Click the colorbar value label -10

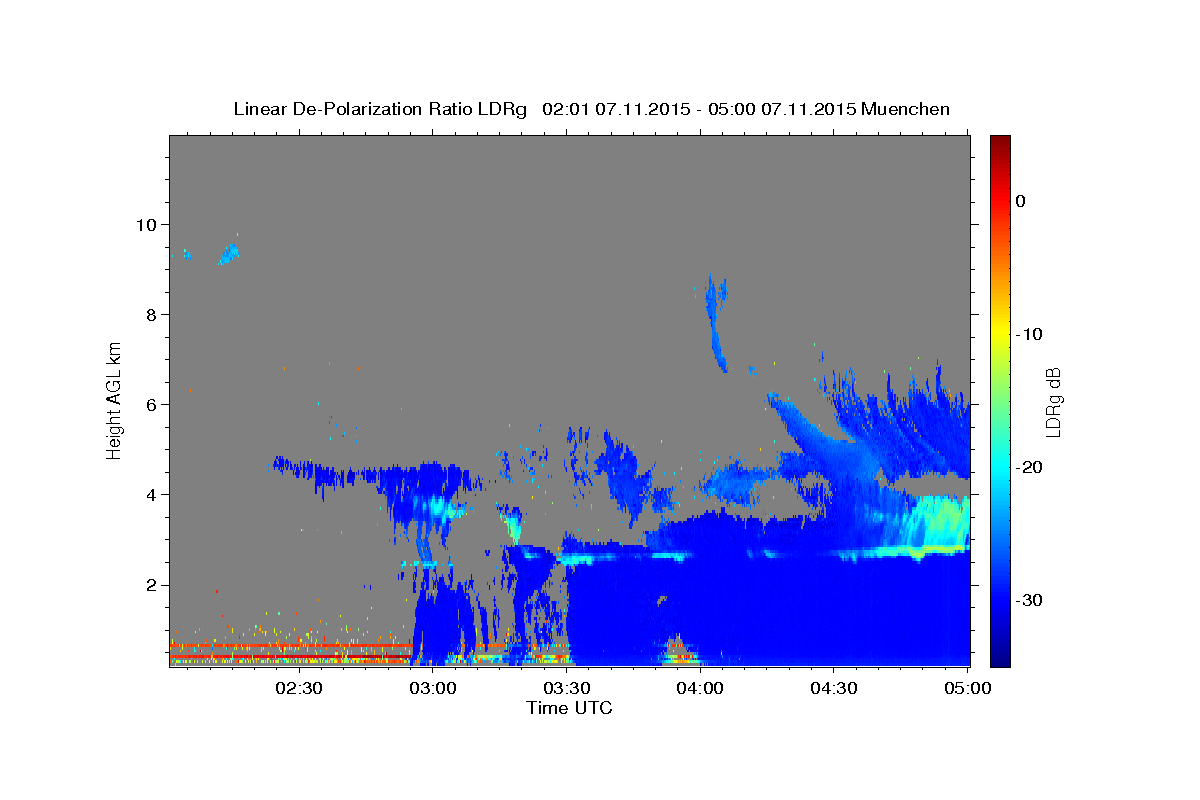click(x=1029, y=334)
